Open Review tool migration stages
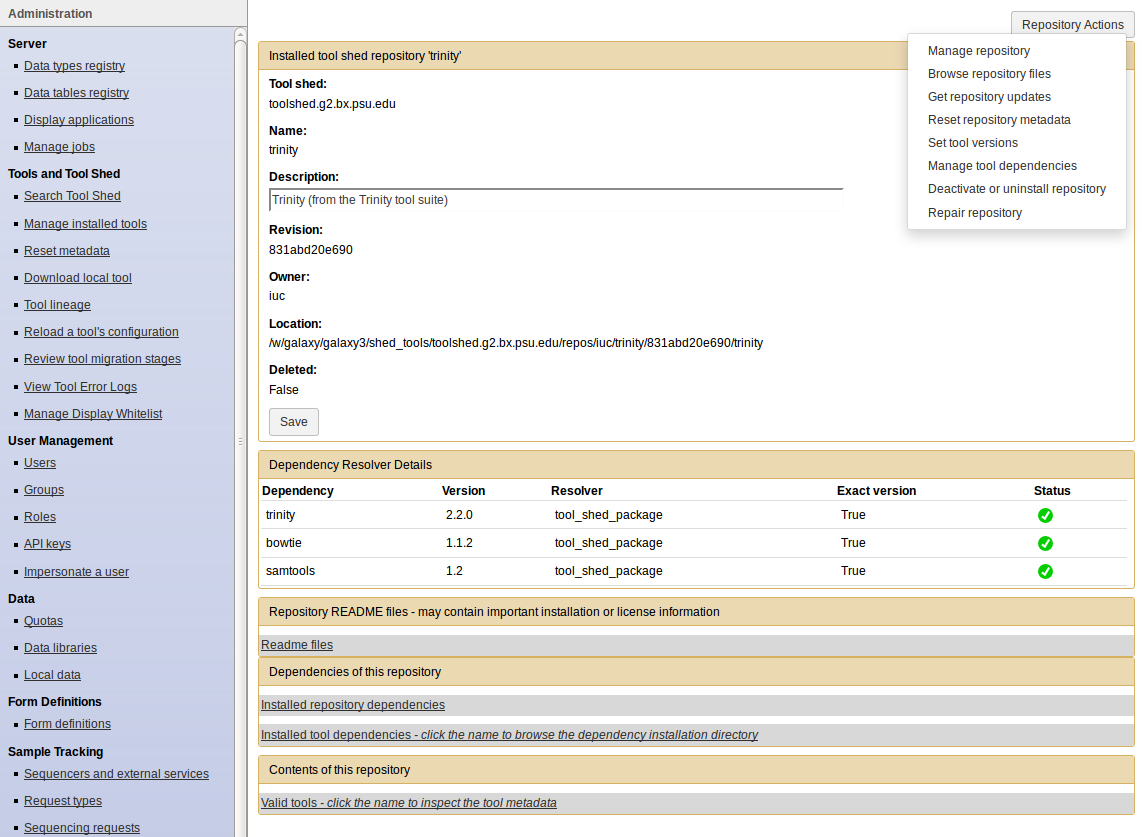 (102, 359)
